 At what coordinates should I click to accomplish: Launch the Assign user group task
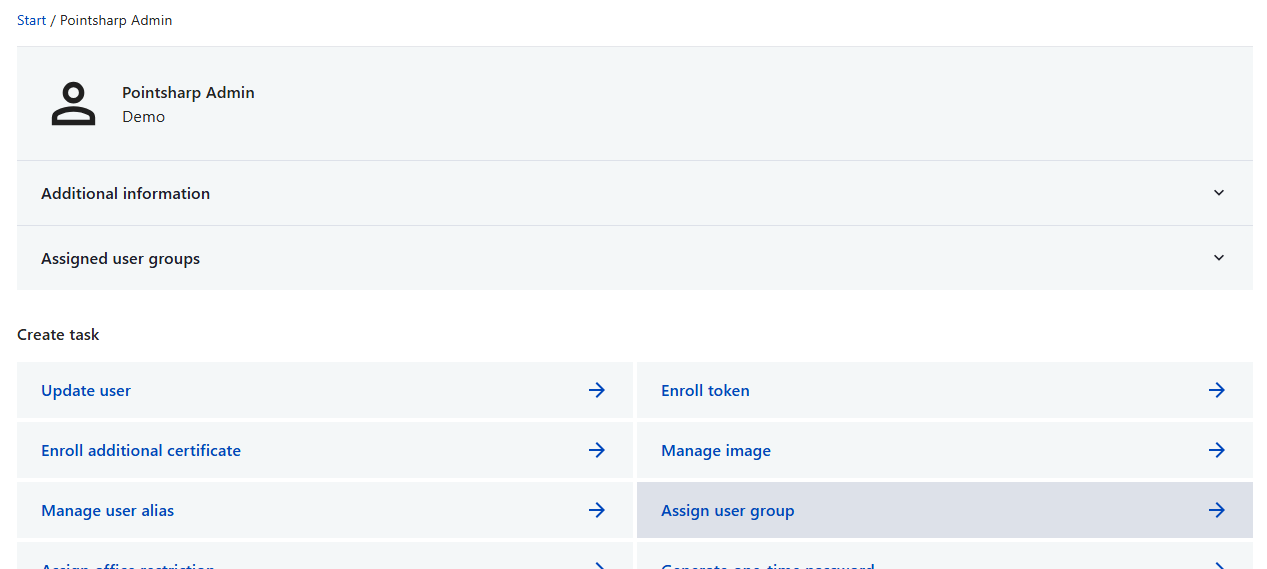(728, 510)
